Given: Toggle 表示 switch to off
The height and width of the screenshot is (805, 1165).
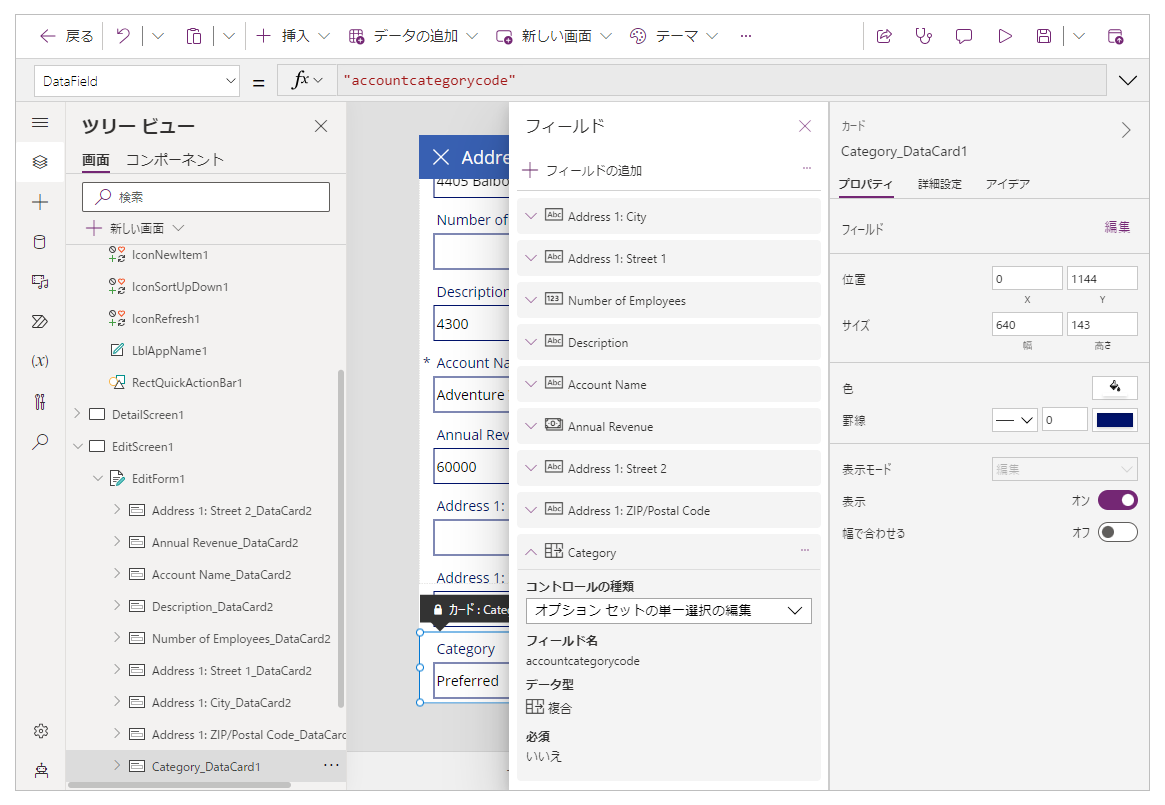Looking at the screenshot, I should click(1117, 500).
